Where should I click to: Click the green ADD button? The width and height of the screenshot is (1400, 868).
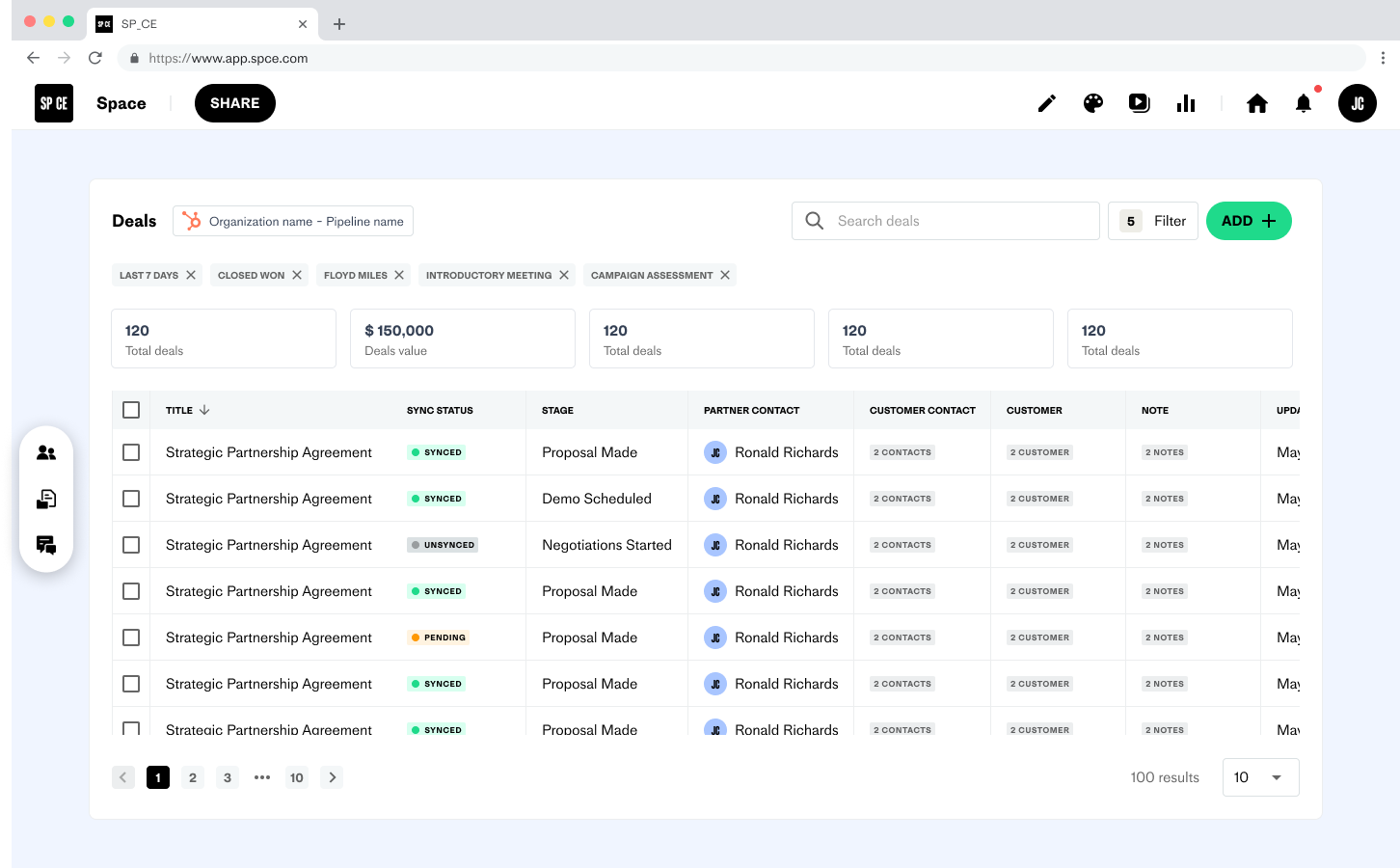(1248, 221)
